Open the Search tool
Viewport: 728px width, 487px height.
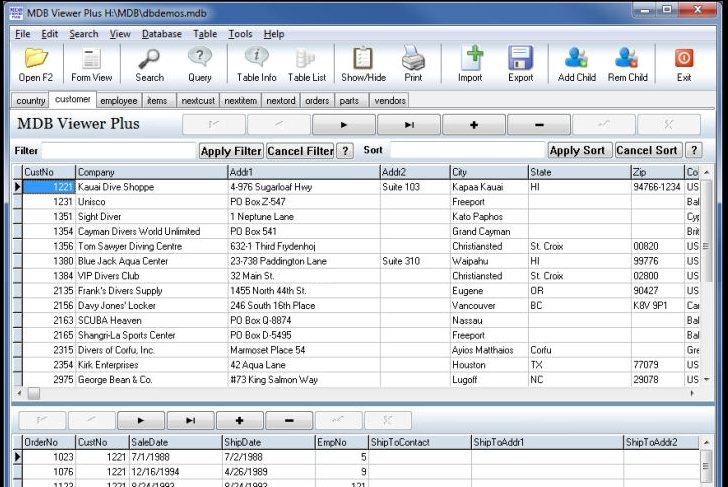pyautogui.click(x=150, y=65)
